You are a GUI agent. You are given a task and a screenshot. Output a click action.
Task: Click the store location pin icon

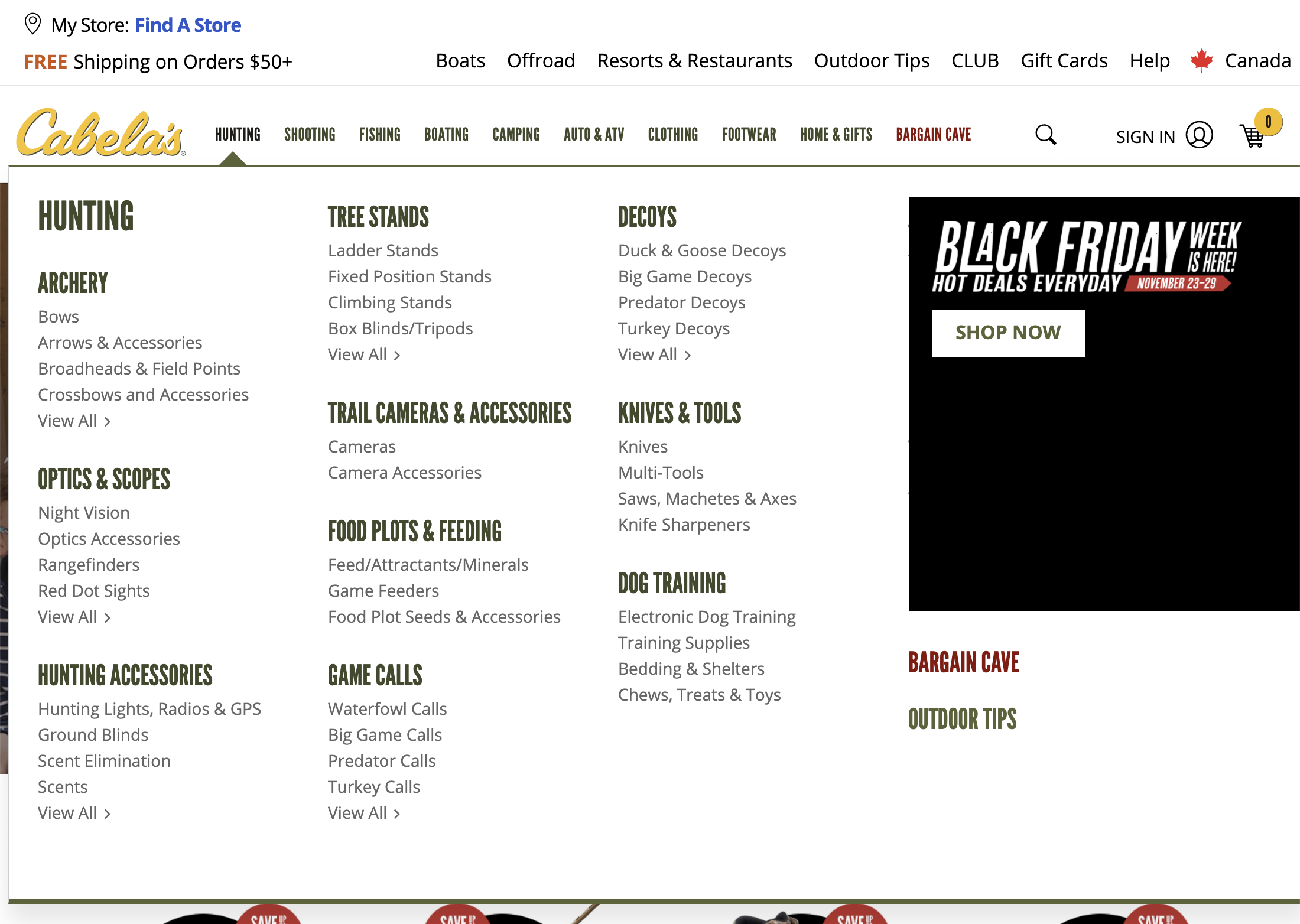pos(33,24)
